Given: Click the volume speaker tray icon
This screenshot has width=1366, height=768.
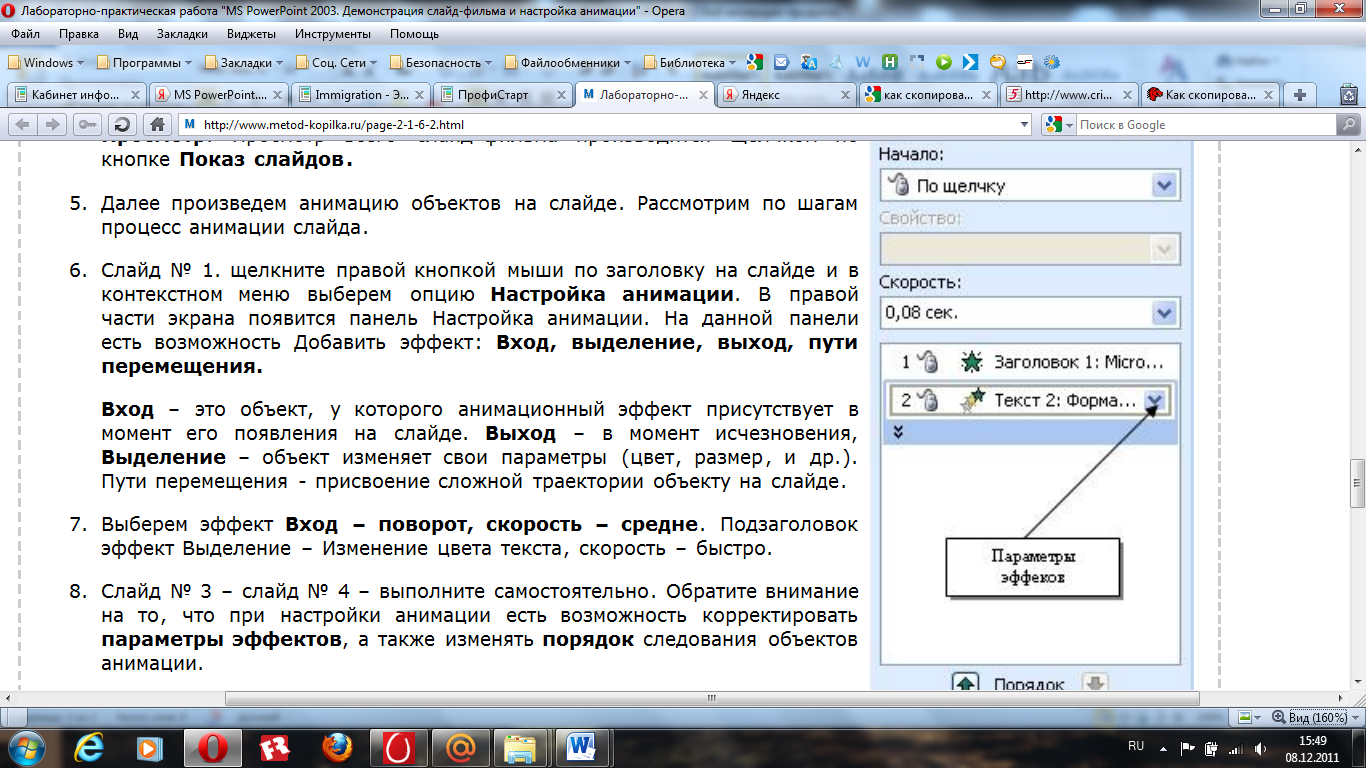Looking at the screenshot, I should pos(1261,748).
